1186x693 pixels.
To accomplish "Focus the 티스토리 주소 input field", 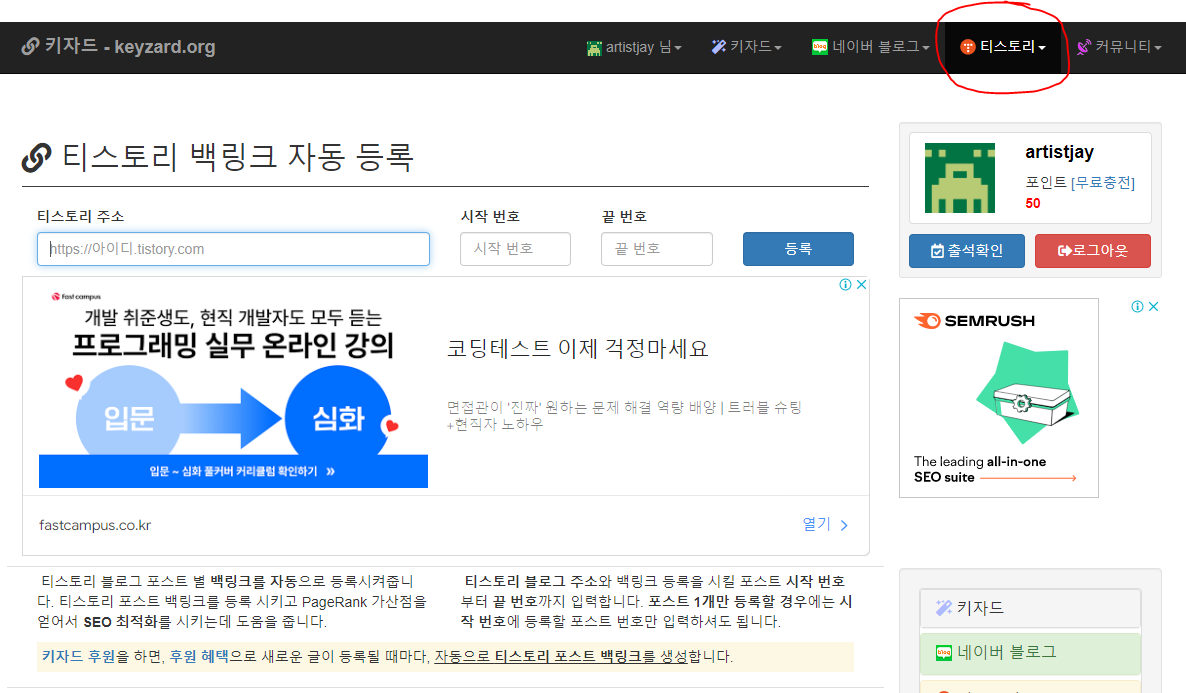I will [233, 249].
